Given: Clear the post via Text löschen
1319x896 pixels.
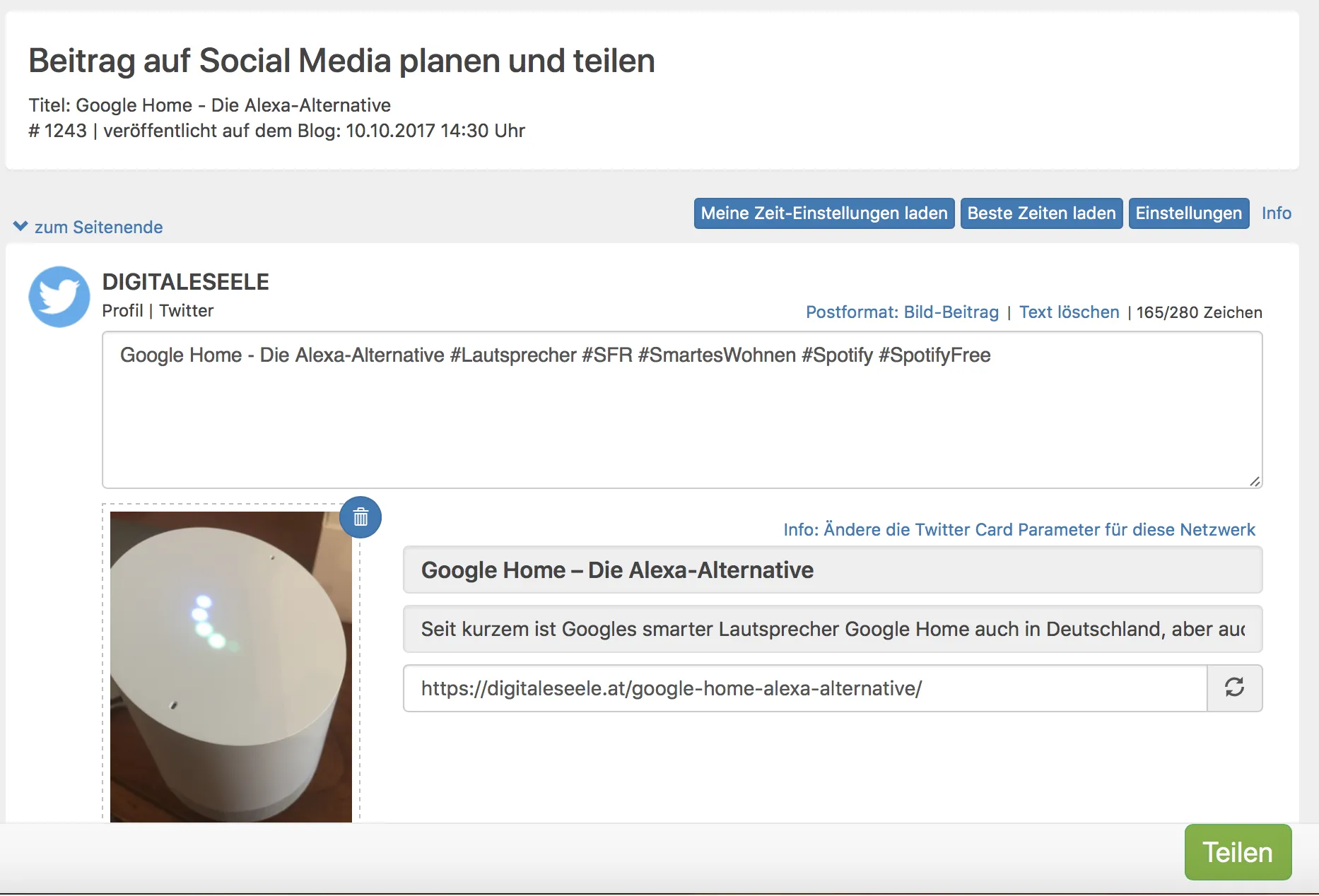Looking at the screenshot, I should 1069,312.
